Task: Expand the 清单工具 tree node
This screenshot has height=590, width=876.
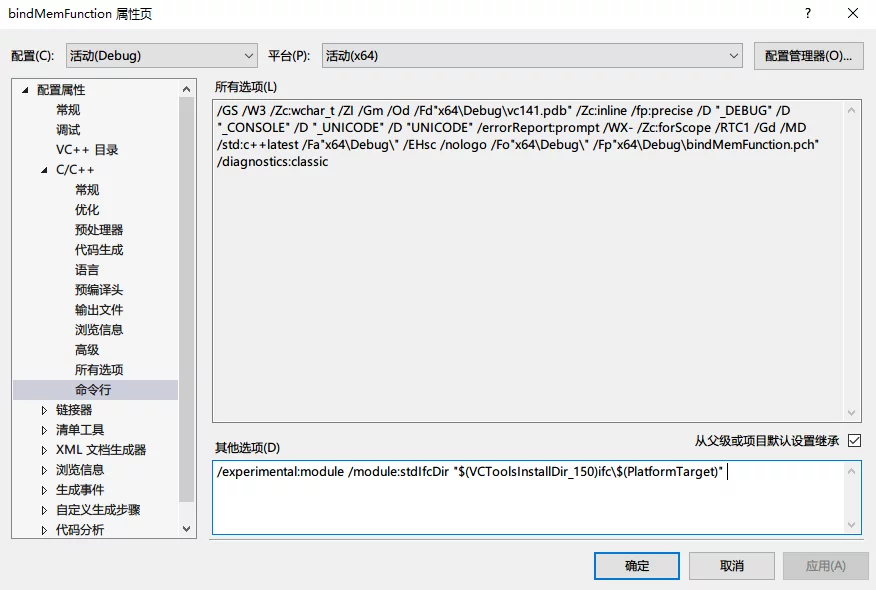Action: pyautogui.click(x=44, y=430)
